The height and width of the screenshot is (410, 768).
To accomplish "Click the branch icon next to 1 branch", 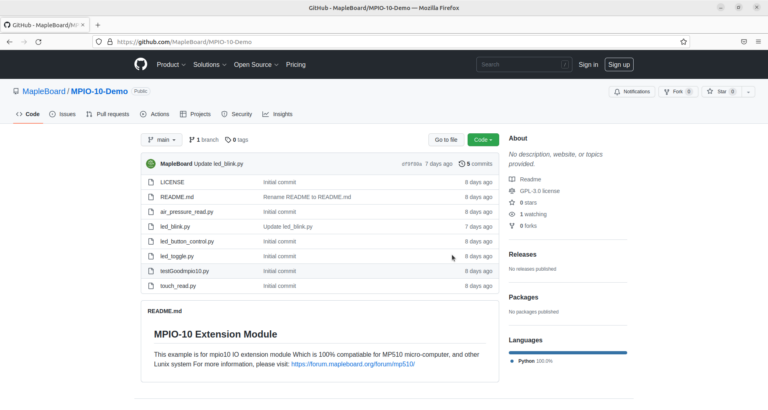I will [192, 140].
